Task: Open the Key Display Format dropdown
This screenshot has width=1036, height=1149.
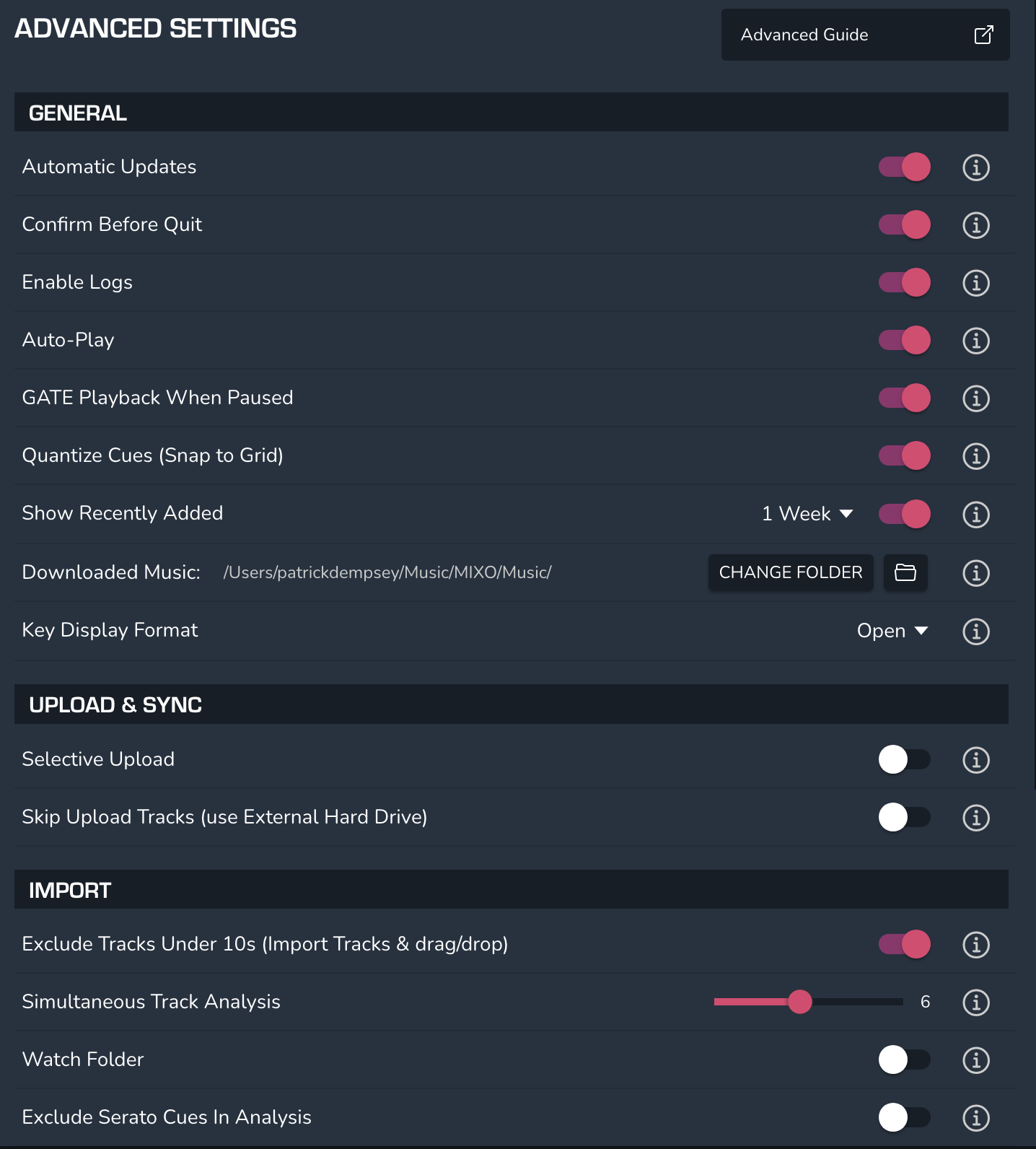Action: 892,631
